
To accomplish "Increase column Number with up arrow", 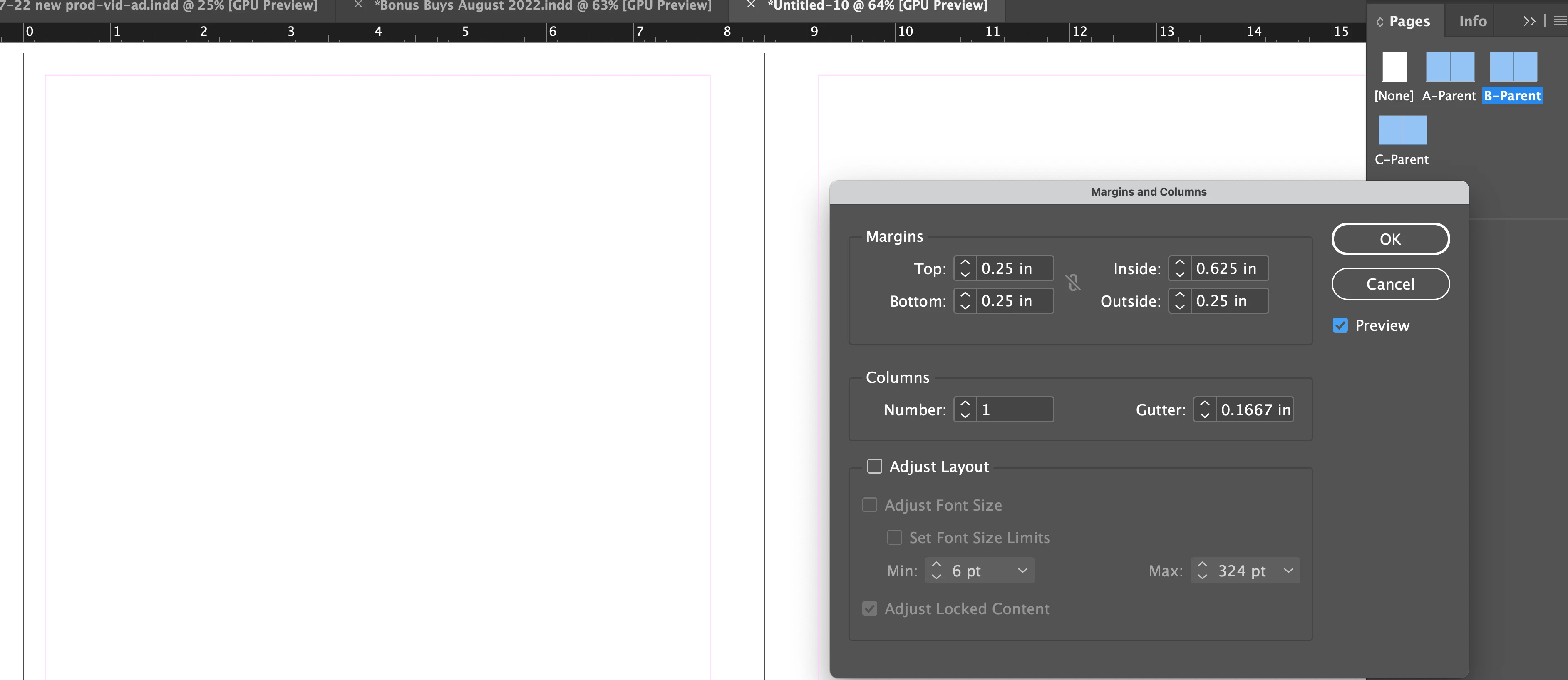I will click(965, 404).
